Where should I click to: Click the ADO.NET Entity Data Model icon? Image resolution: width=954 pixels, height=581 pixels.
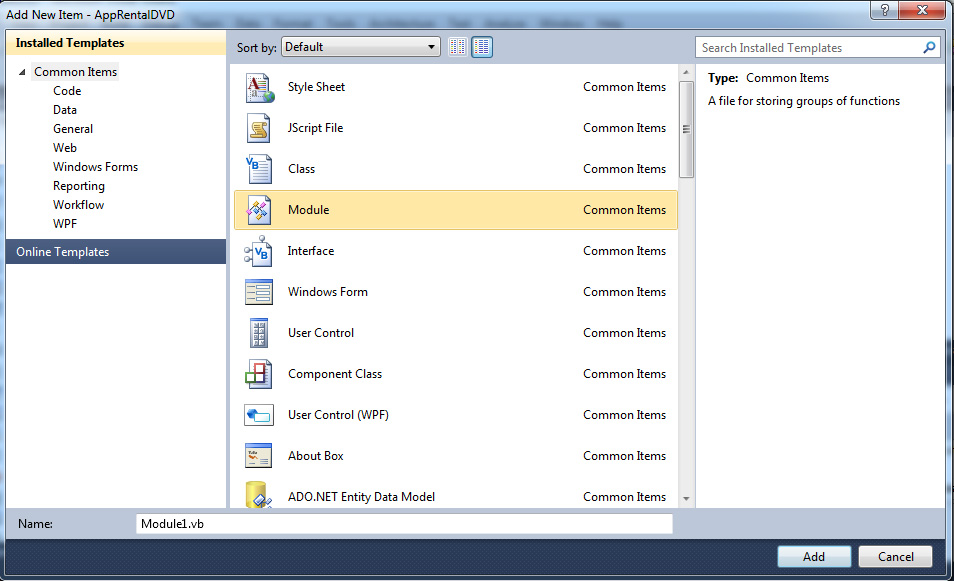(259, 495)
